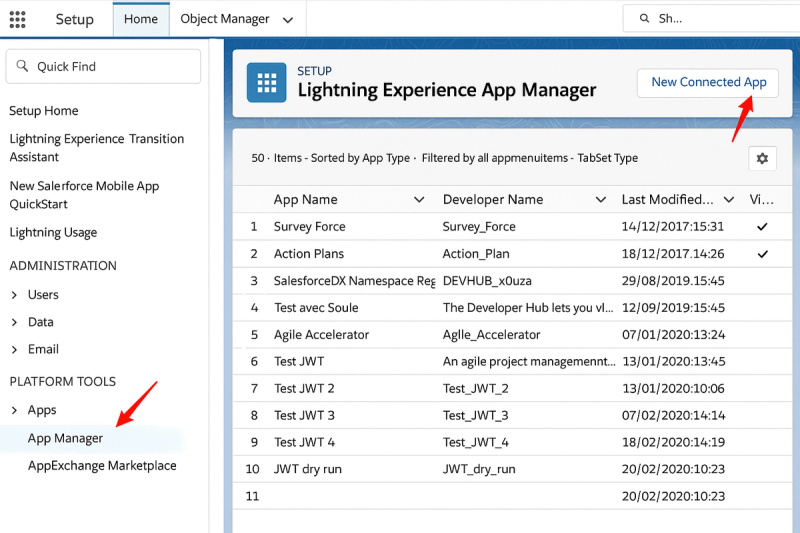Switch to the Home tab
Screen dimensions: 800x533
pyautogui.click(x=141, y=19)
